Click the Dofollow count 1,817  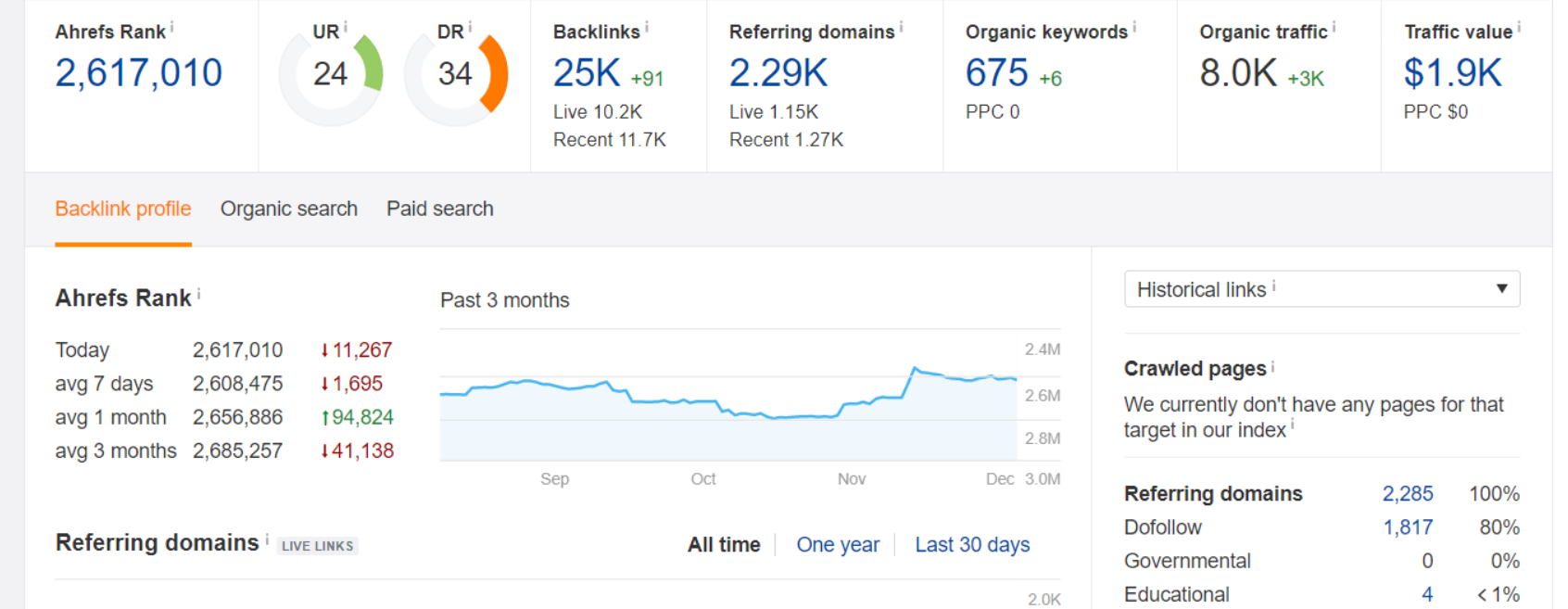[x=1408, y=527]
